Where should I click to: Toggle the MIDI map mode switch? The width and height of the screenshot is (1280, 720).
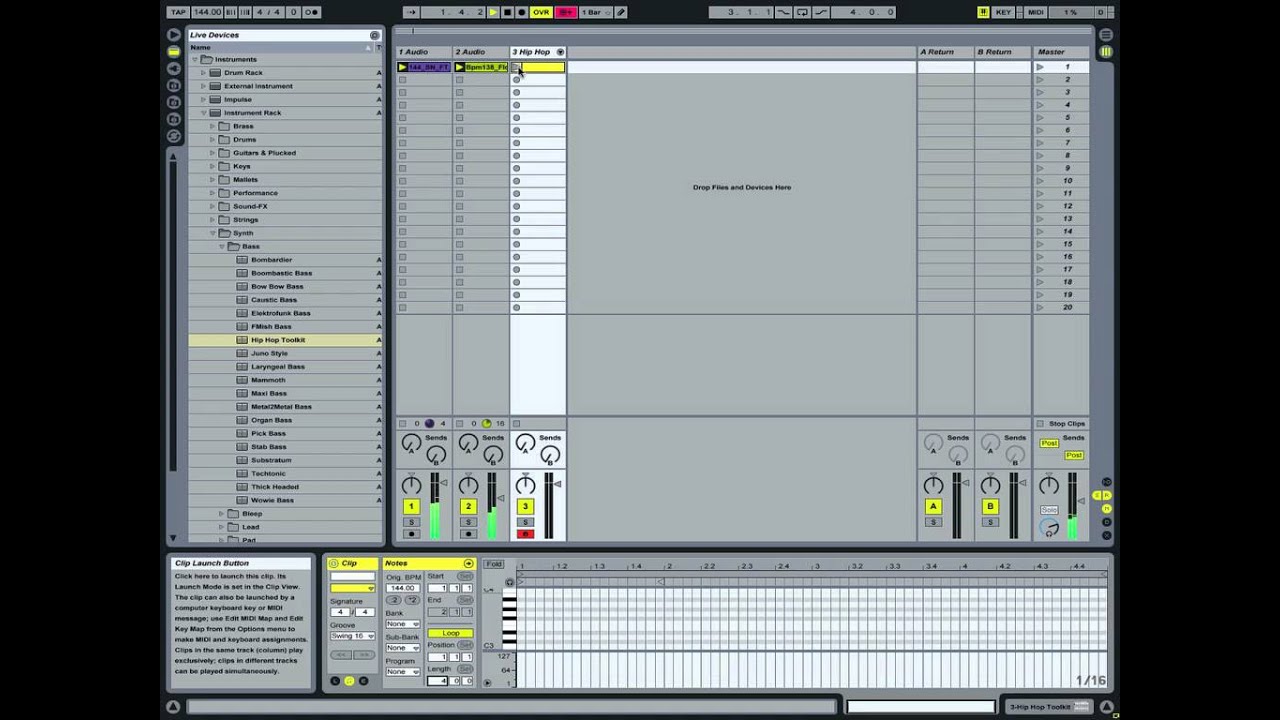point(1035,12)
